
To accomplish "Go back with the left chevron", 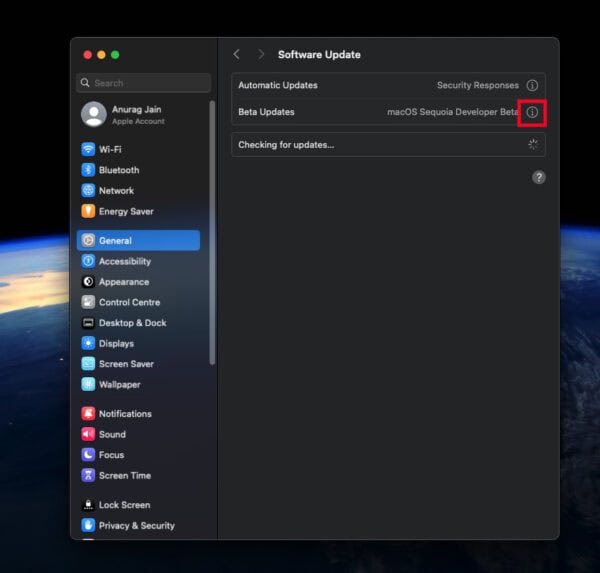I will pyautogui.click(x=236, y=54).
